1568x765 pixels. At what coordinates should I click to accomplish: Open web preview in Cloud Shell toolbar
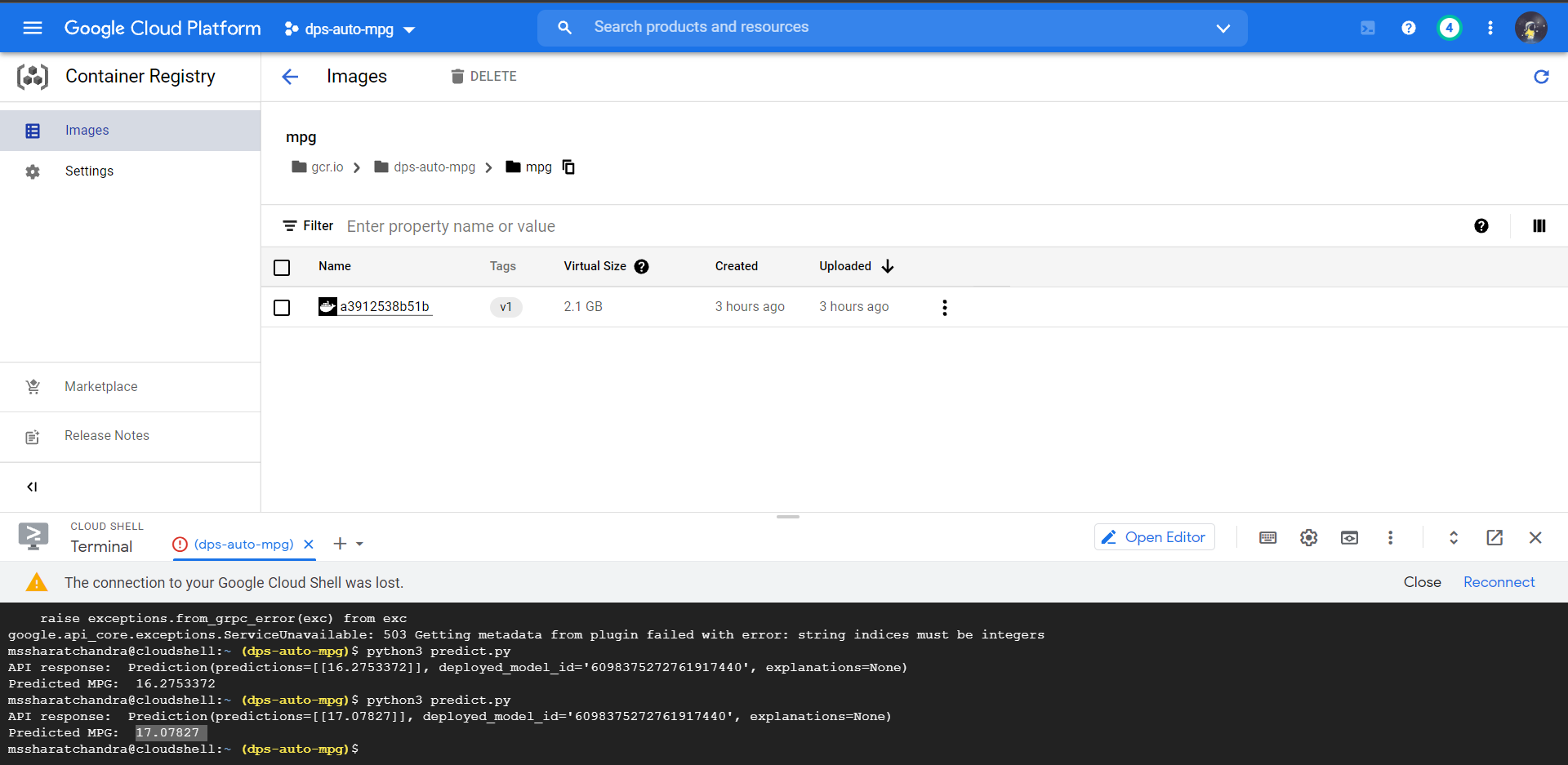1349,537
